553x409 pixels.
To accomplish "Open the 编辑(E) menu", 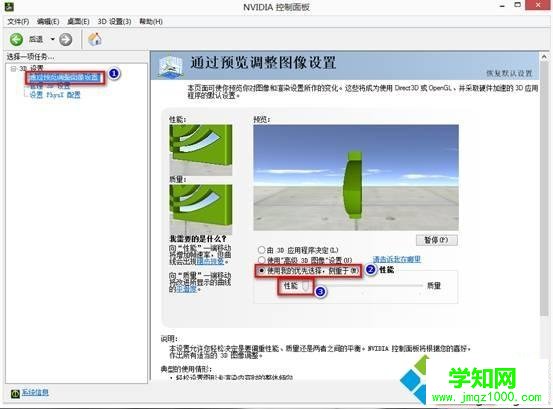I will tap(48, 22).
